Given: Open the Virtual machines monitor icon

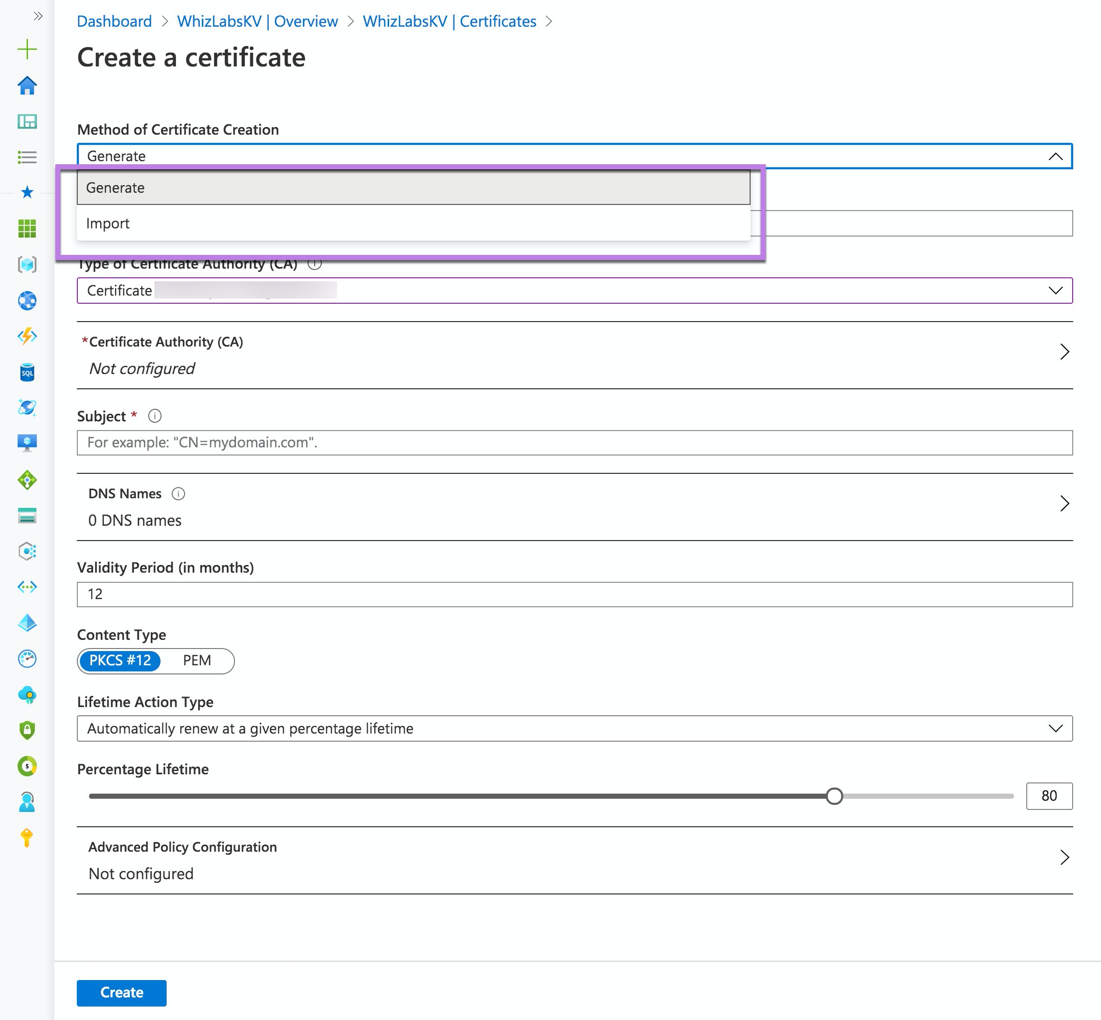Looking at the screenshot, I should tap(27, 443).
